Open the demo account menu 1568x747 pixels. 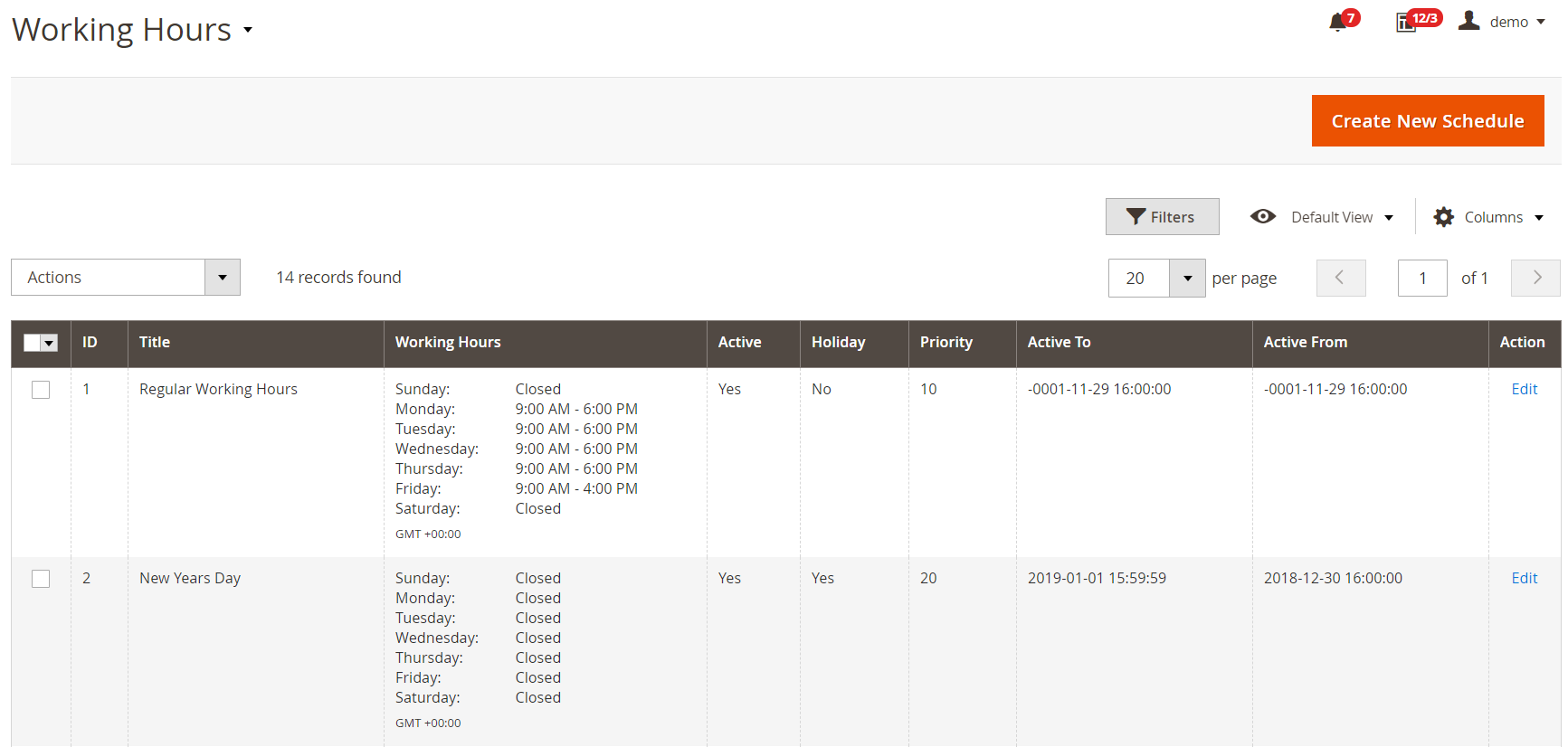click(x=1517, y=22)
